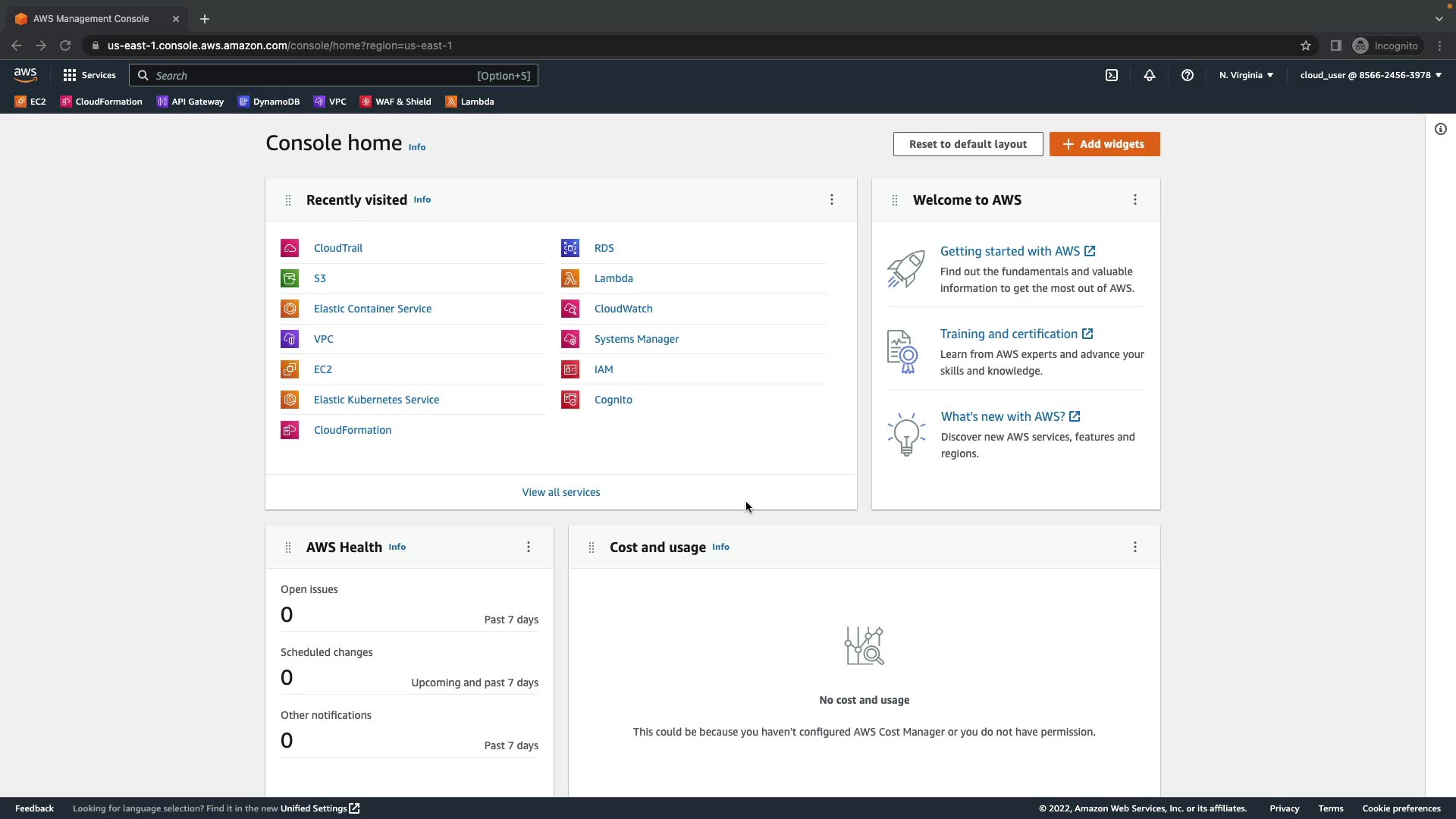Expand the cloud_user account dropdown
Screen dimensions: 1456x819
(1370, 75)
